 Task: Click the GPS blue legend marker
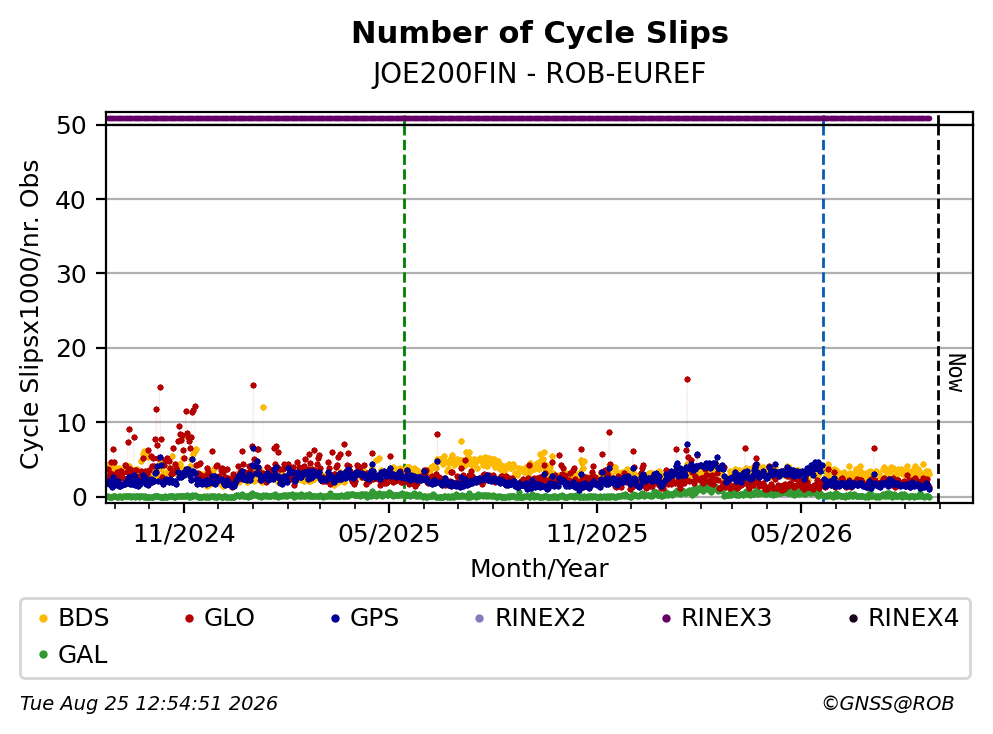pos(336,618)
